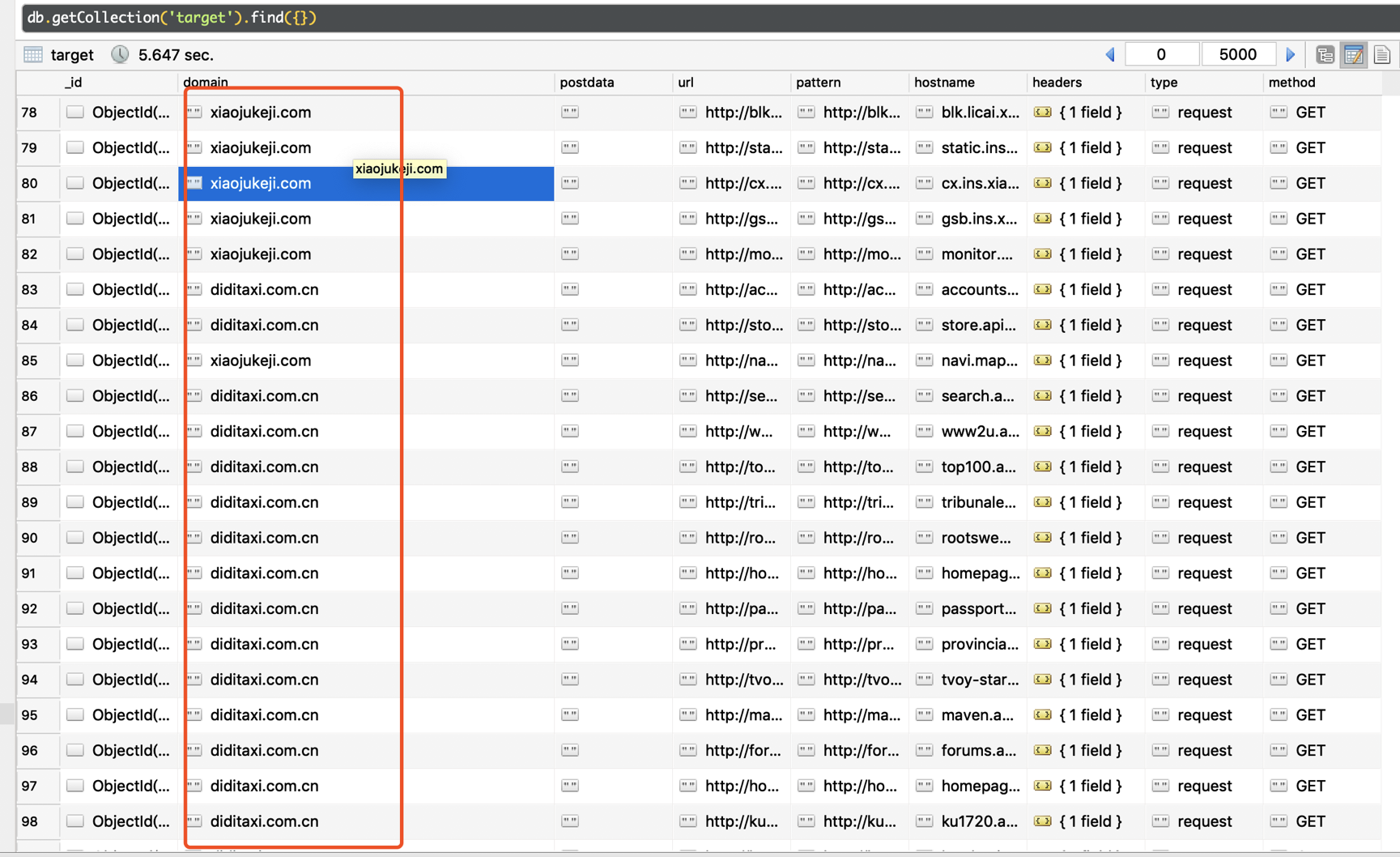Sort by the pattern column header
Viewport: 1400px width, 857px height.
[818, 83]
